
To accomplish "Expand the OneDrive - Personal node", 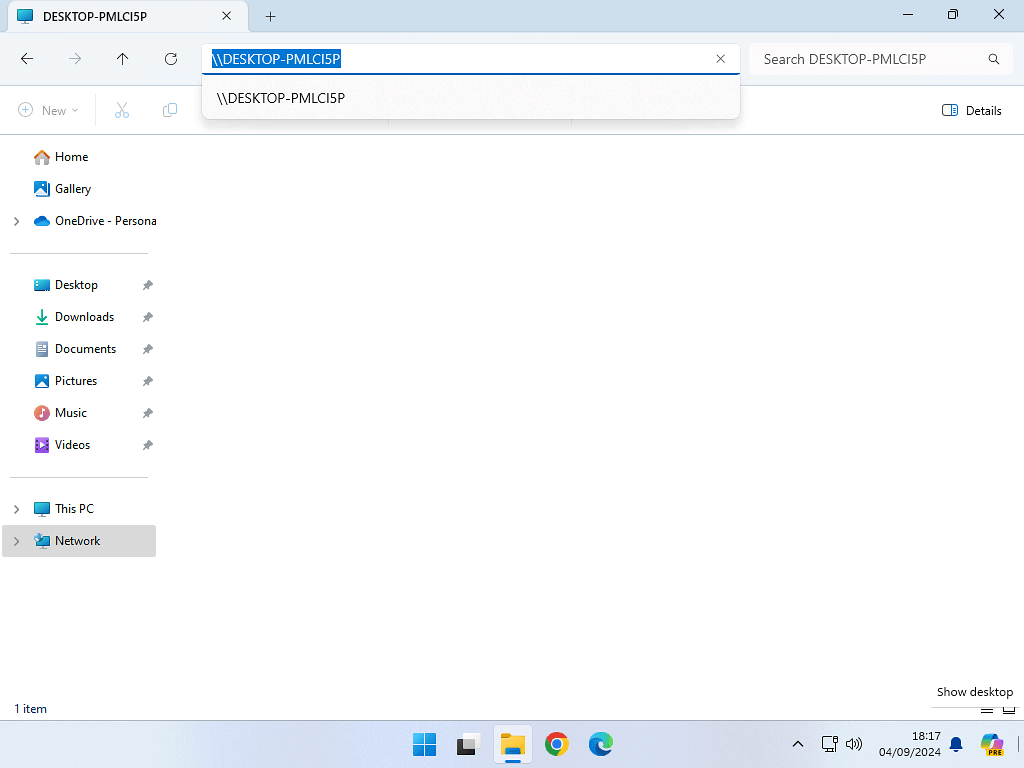I will pos(16,221).
